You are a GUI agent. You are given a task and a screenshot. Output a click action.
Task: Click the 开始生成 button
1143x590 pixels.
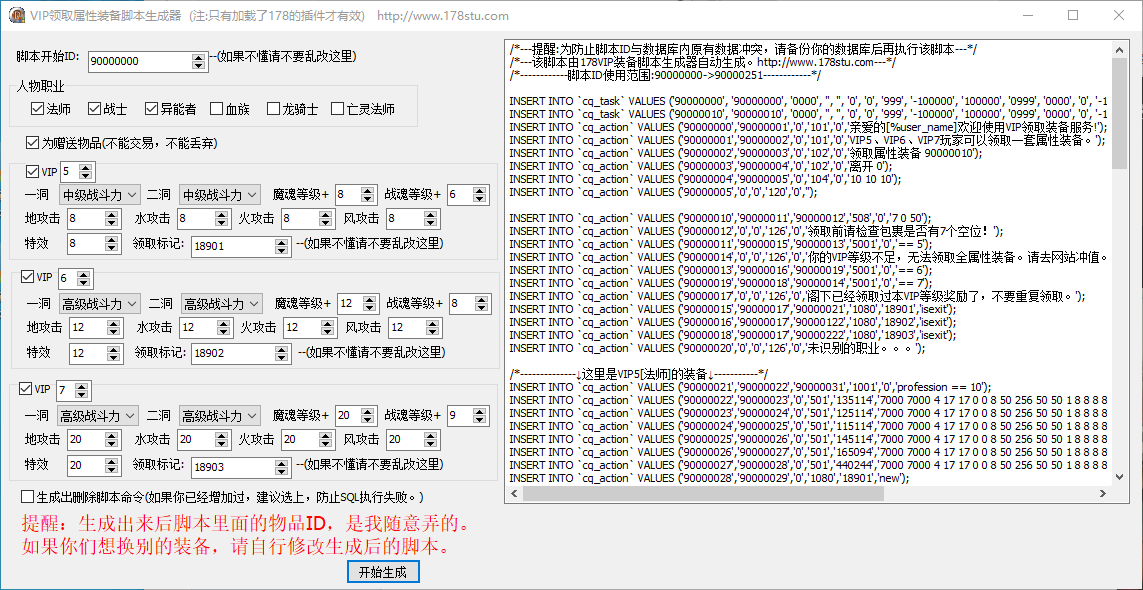(x=383, y=572)
